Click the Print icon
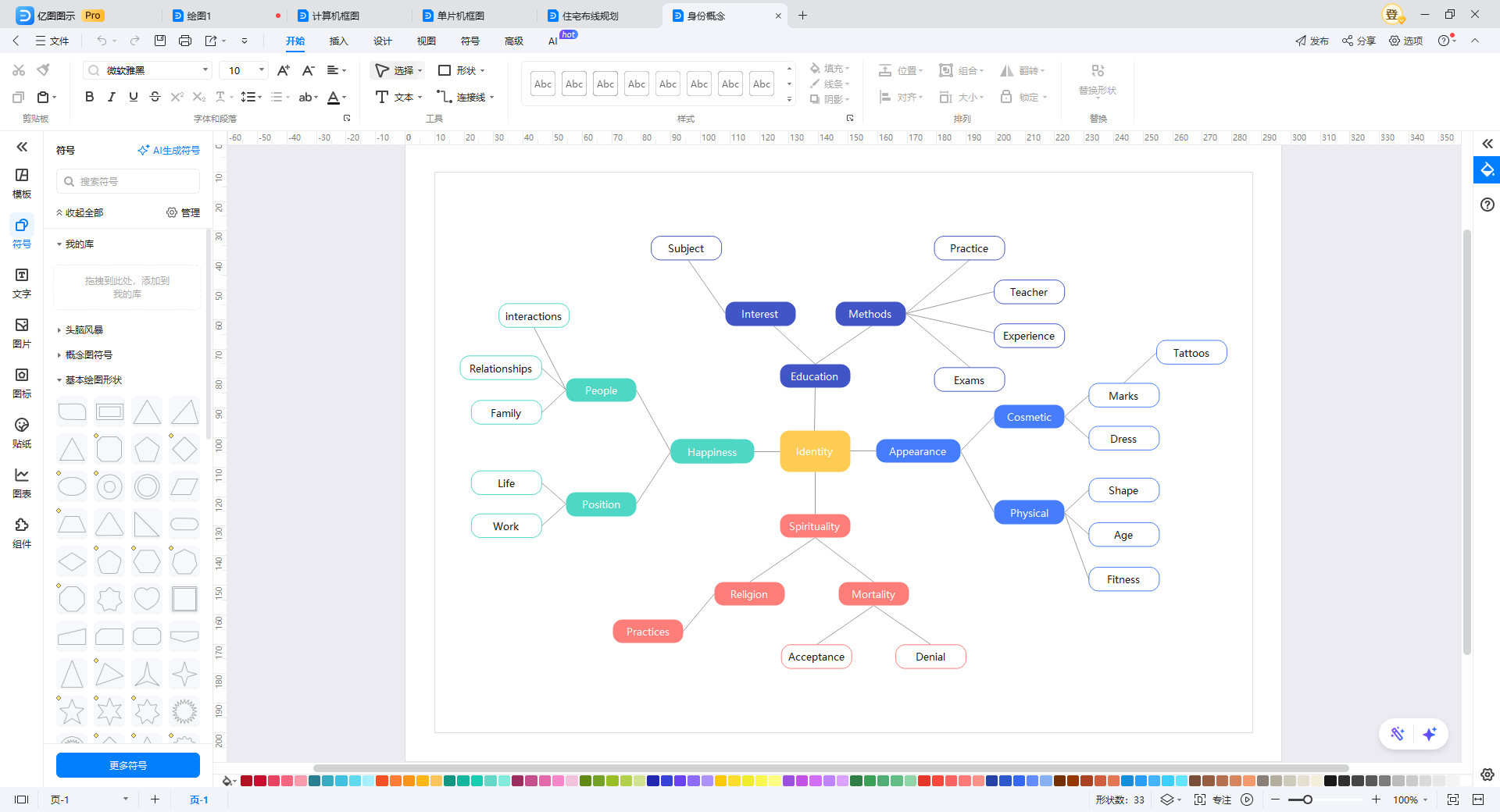The height and width of the screenshot is (812, 1500). coord(185,41)
